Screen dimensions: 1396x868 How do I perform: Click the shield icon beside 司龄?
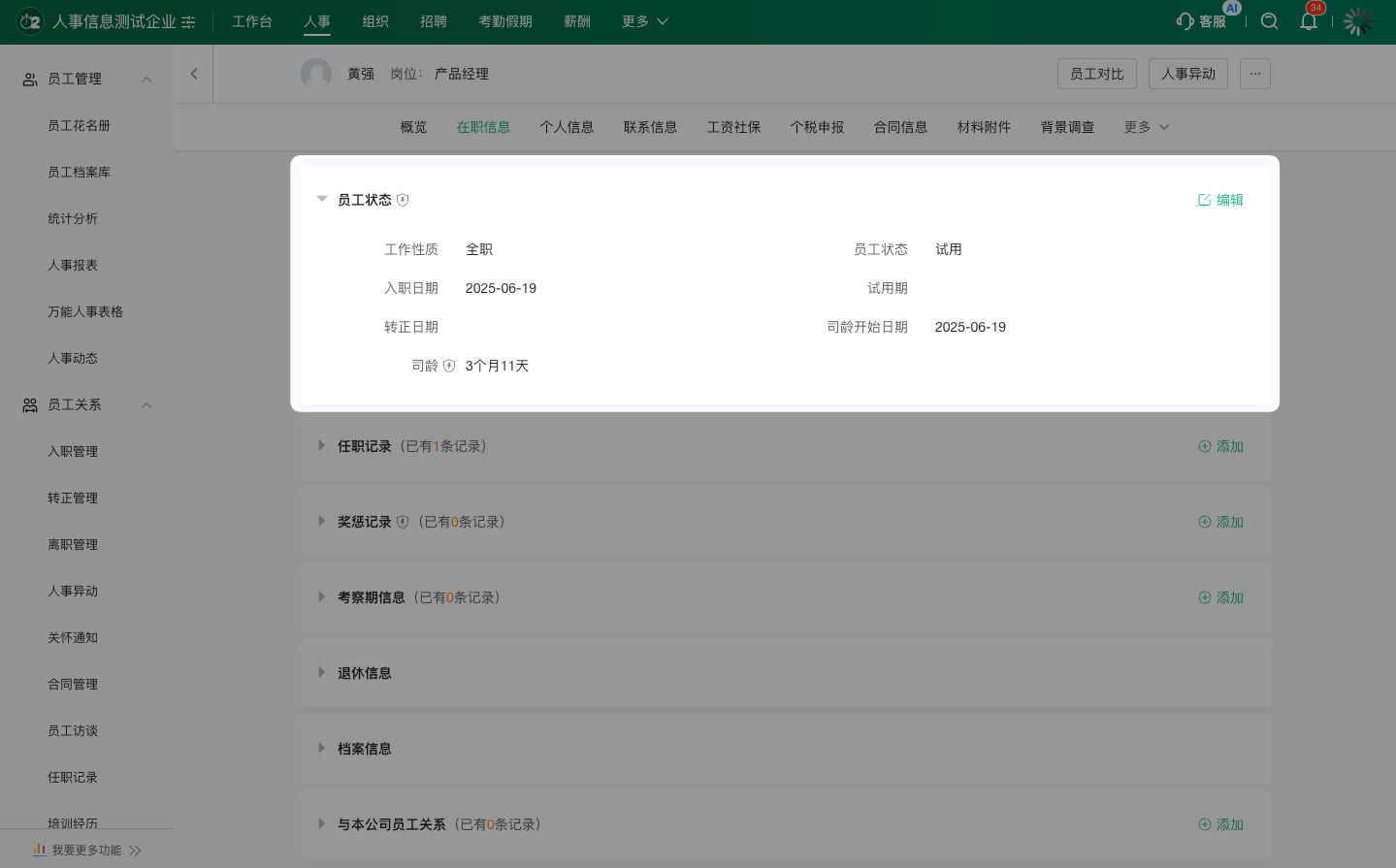click(x=449, y=366)
